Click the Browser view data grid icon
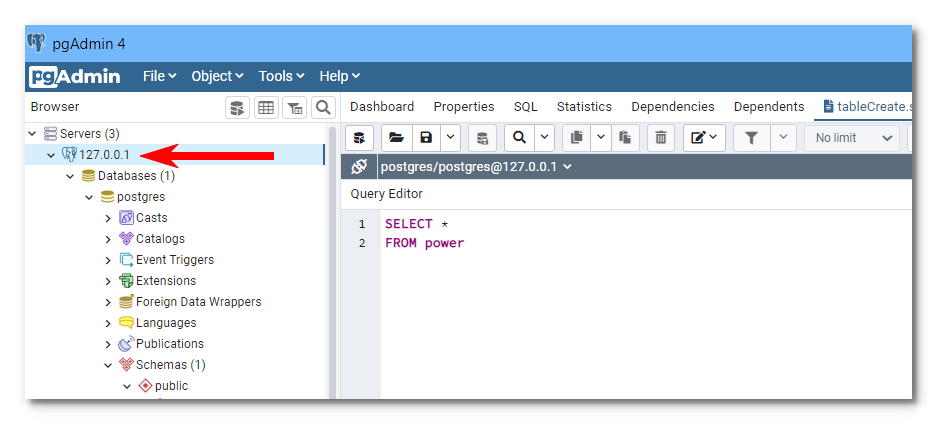The height and width of the screenshot is (424, 937). pos(266,108)
